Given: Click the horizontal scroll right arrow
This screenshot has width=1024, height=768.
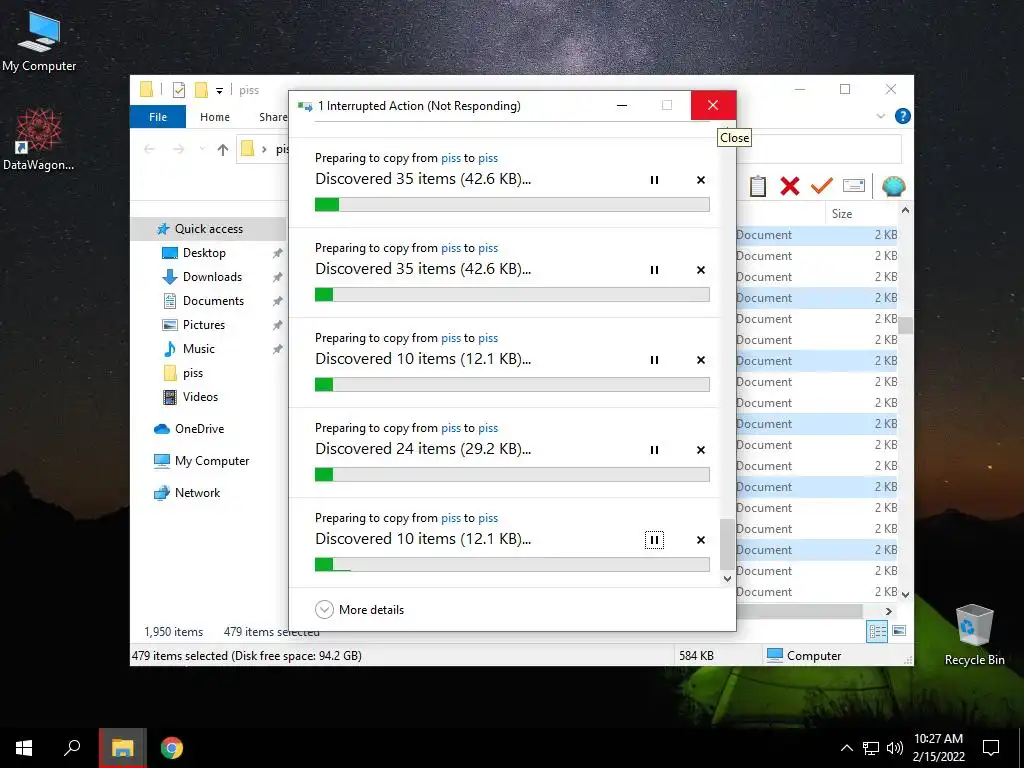Looking at the screenshot, I should (x=888, y=611).
